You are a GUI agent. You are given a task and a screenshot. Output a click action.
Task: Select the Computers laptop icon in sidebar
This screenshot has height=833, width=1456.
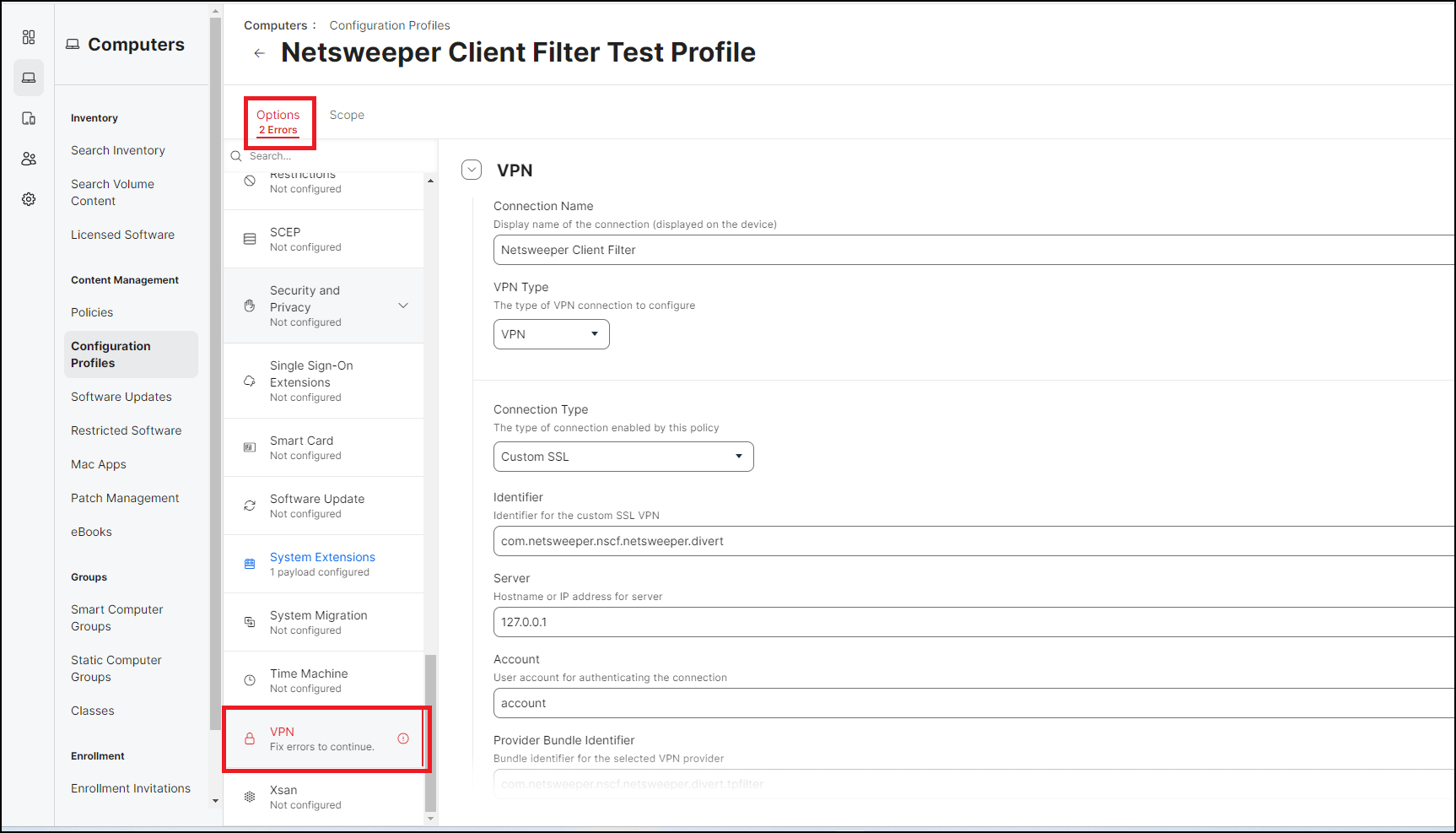tap(29, 78)
